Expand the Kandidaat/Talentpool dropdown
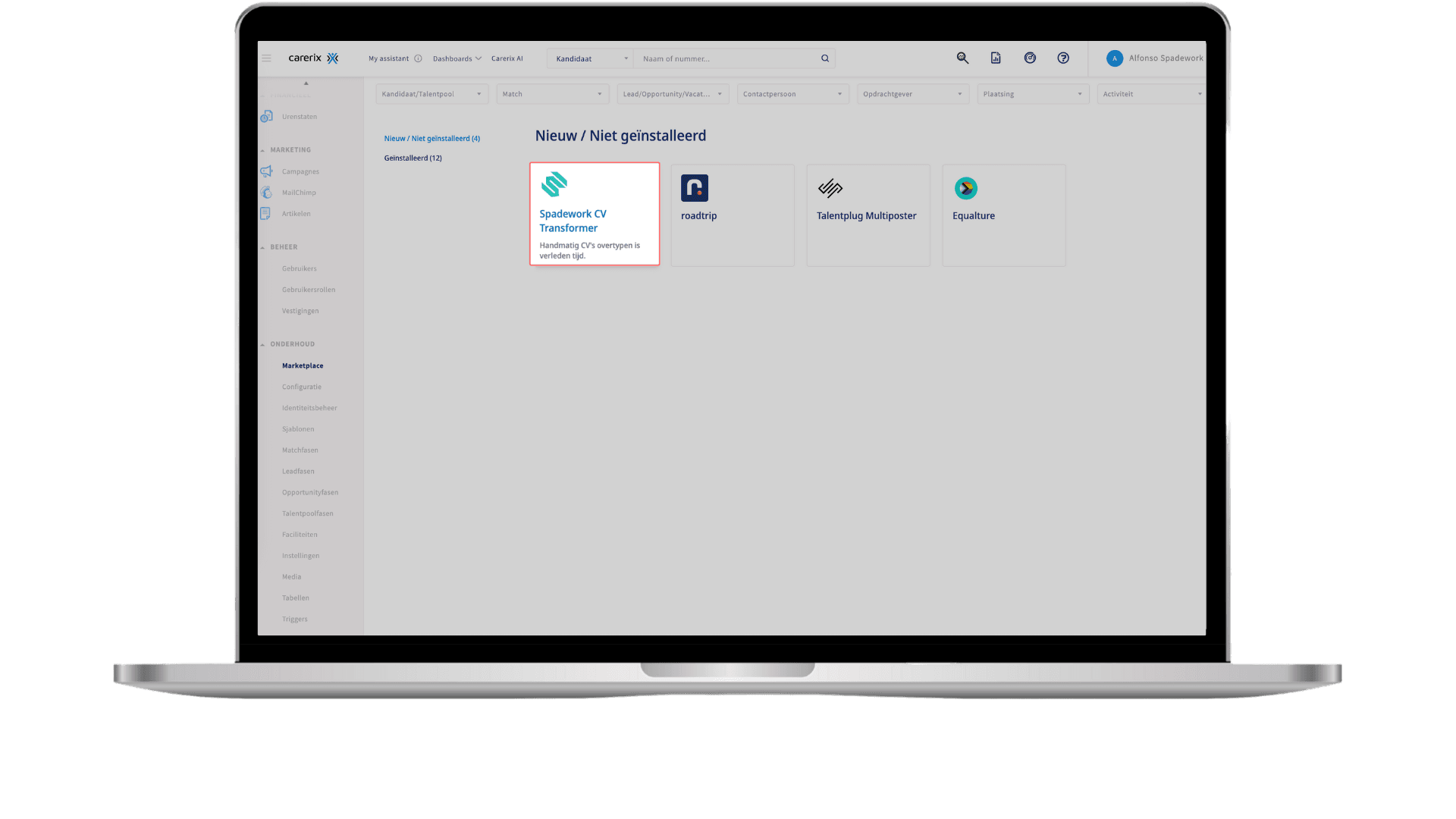Image resolution: width=1456 pixels, height=819 pixels. [x=431, y=94]
